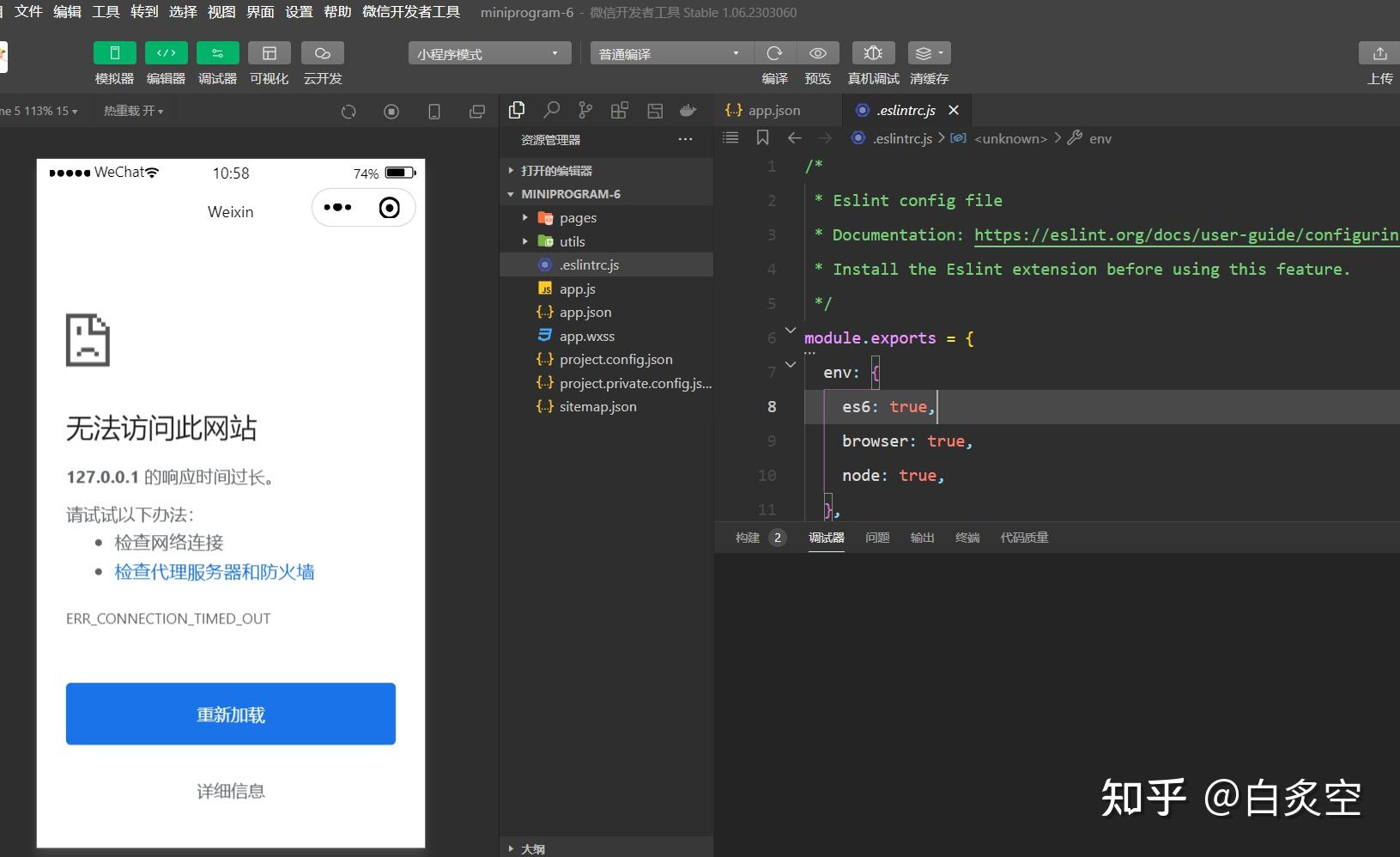Click the simulator stop/record icon

(x=391, y=112)
